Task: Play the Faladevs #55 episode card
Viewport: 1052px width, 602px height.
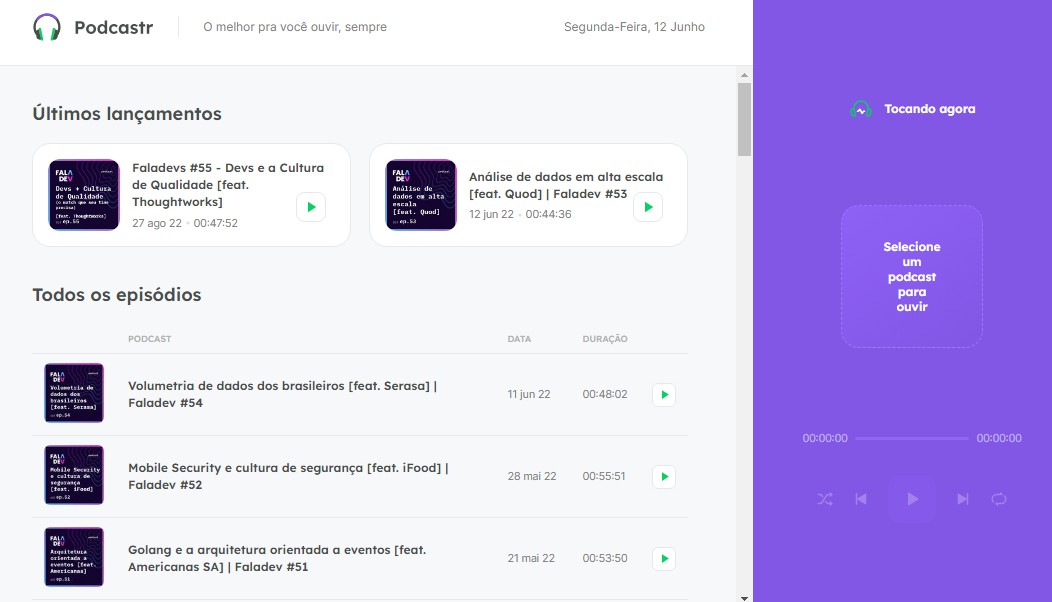Action: pyautogui.click(x=310, y=207)
